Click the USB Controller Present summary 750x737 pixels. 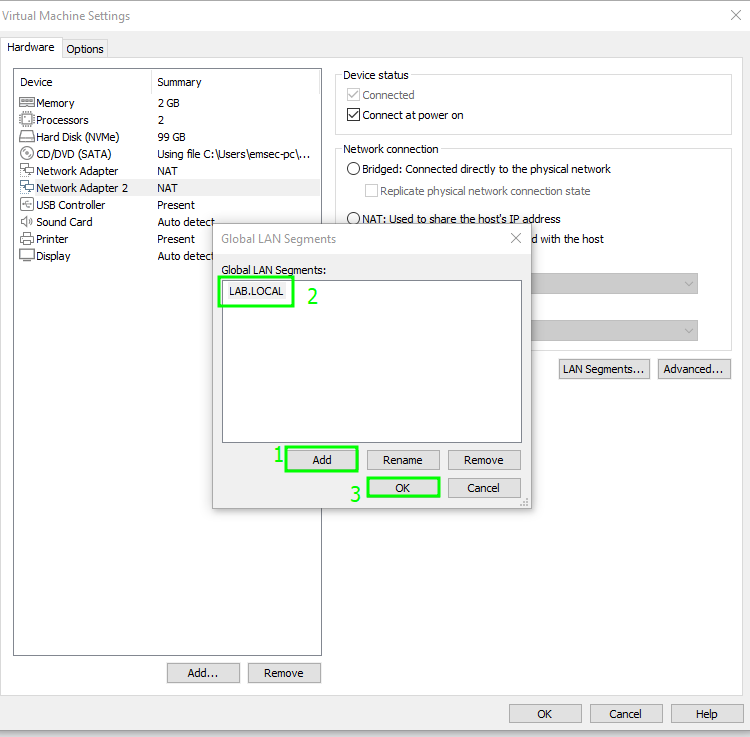[176, 205]
